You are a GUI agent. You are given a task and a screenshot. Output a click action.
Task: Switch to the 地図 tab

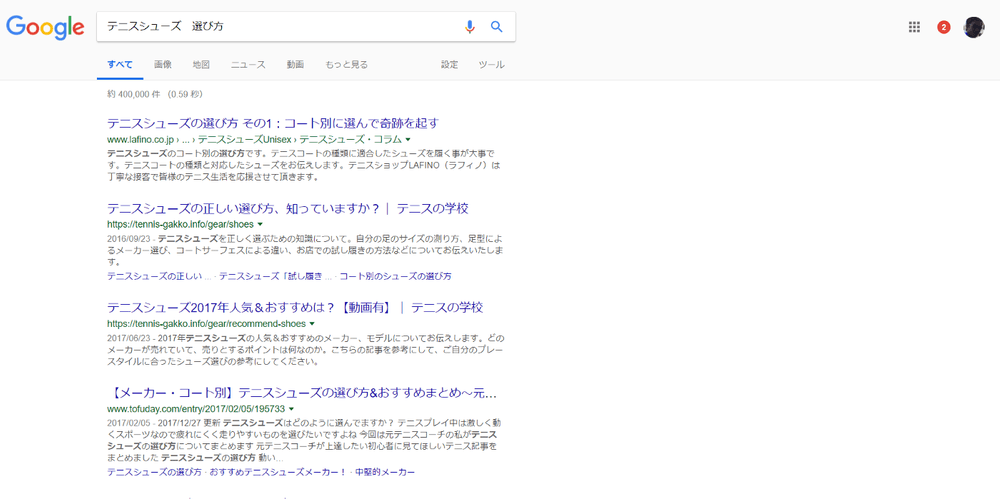click(201, 65)
